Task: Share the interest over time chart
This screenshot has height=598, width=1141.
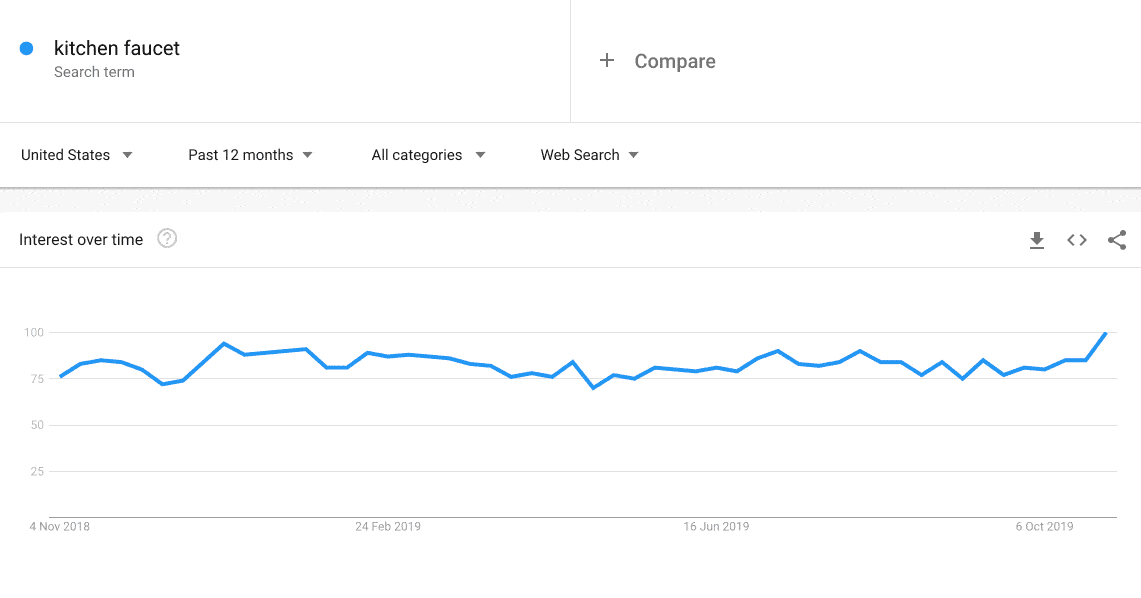Action: click(1117, 240)
